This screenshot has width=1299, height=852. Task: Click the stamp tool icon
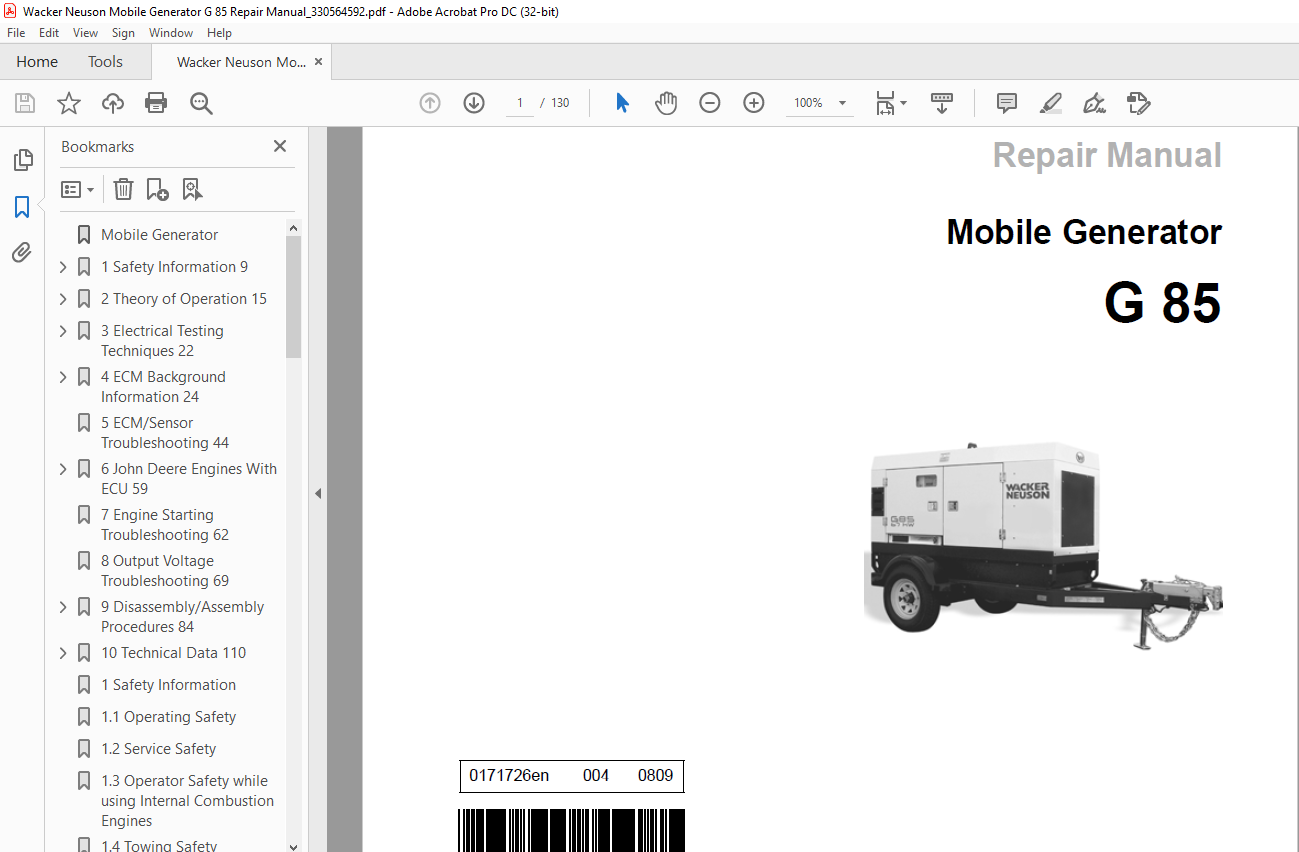1138,103
